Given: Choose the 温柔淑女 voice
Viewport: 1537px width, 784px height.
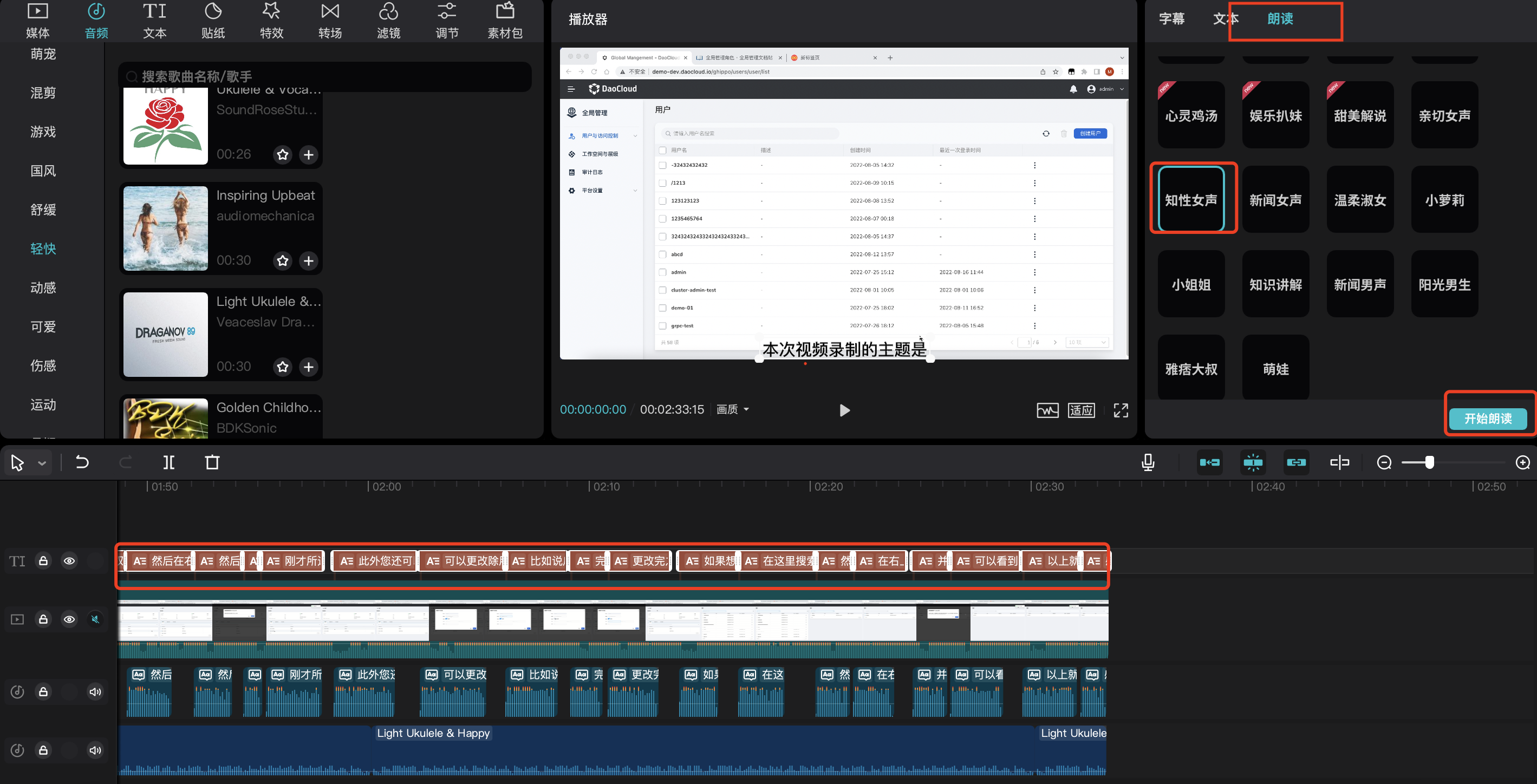Looking at the screenshot, I should (x=1360, y=200).
